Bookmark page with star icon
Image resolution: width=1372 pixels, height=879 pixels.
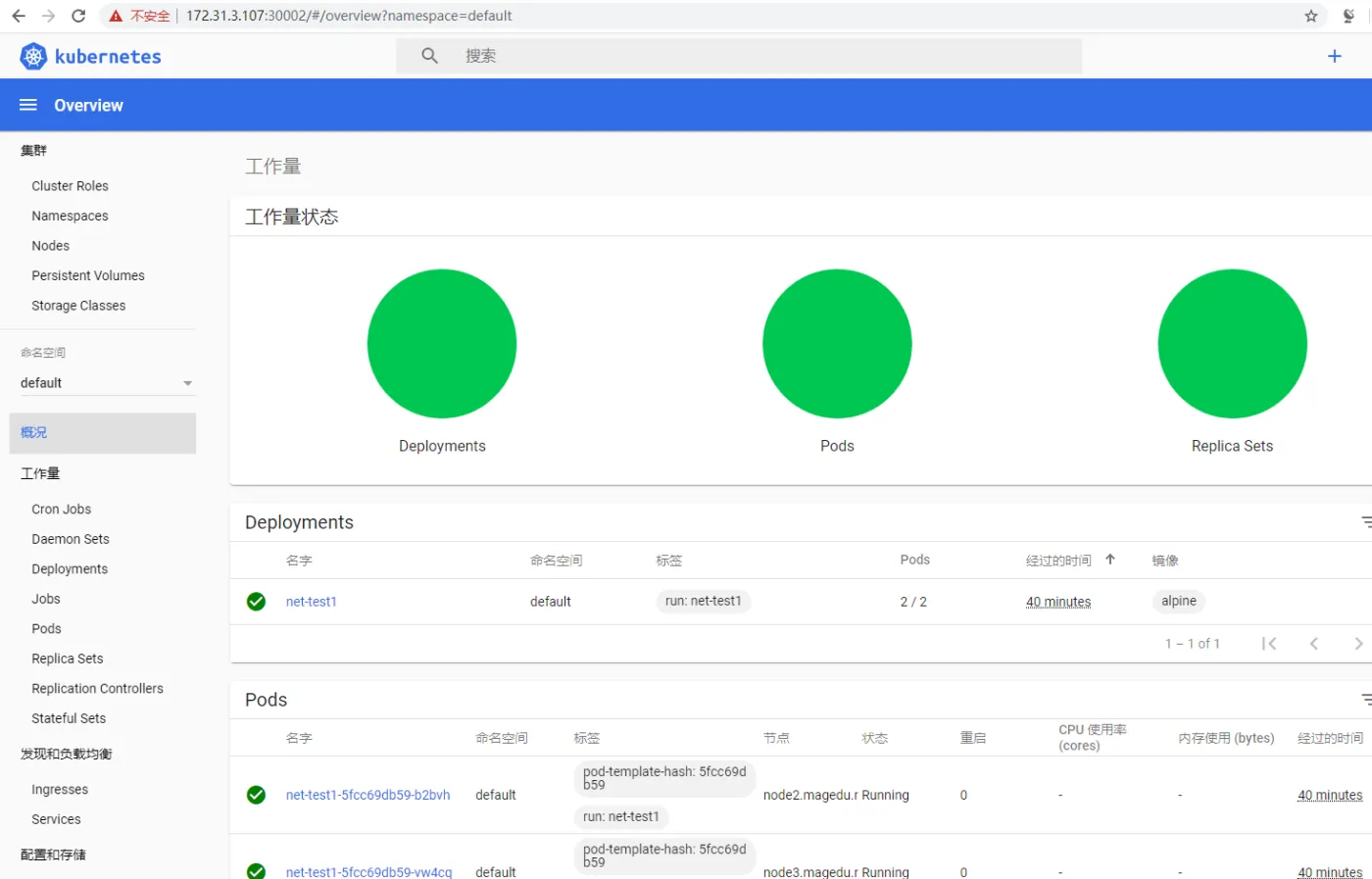pyautogui.click(x=1311, y=16)
